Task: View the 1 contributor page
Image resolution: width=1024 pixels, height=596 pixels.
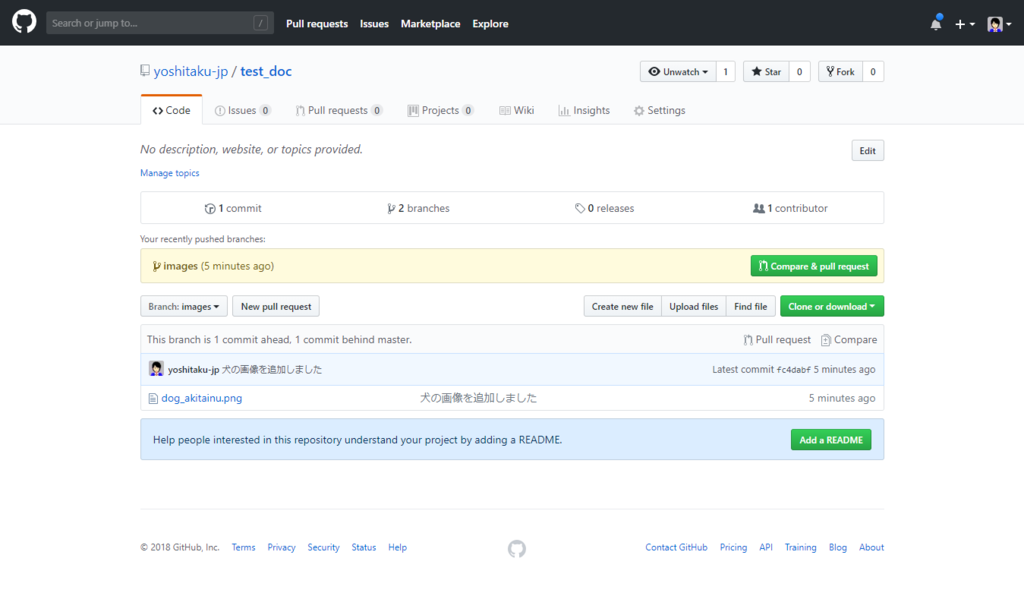Action: [790, 208]
